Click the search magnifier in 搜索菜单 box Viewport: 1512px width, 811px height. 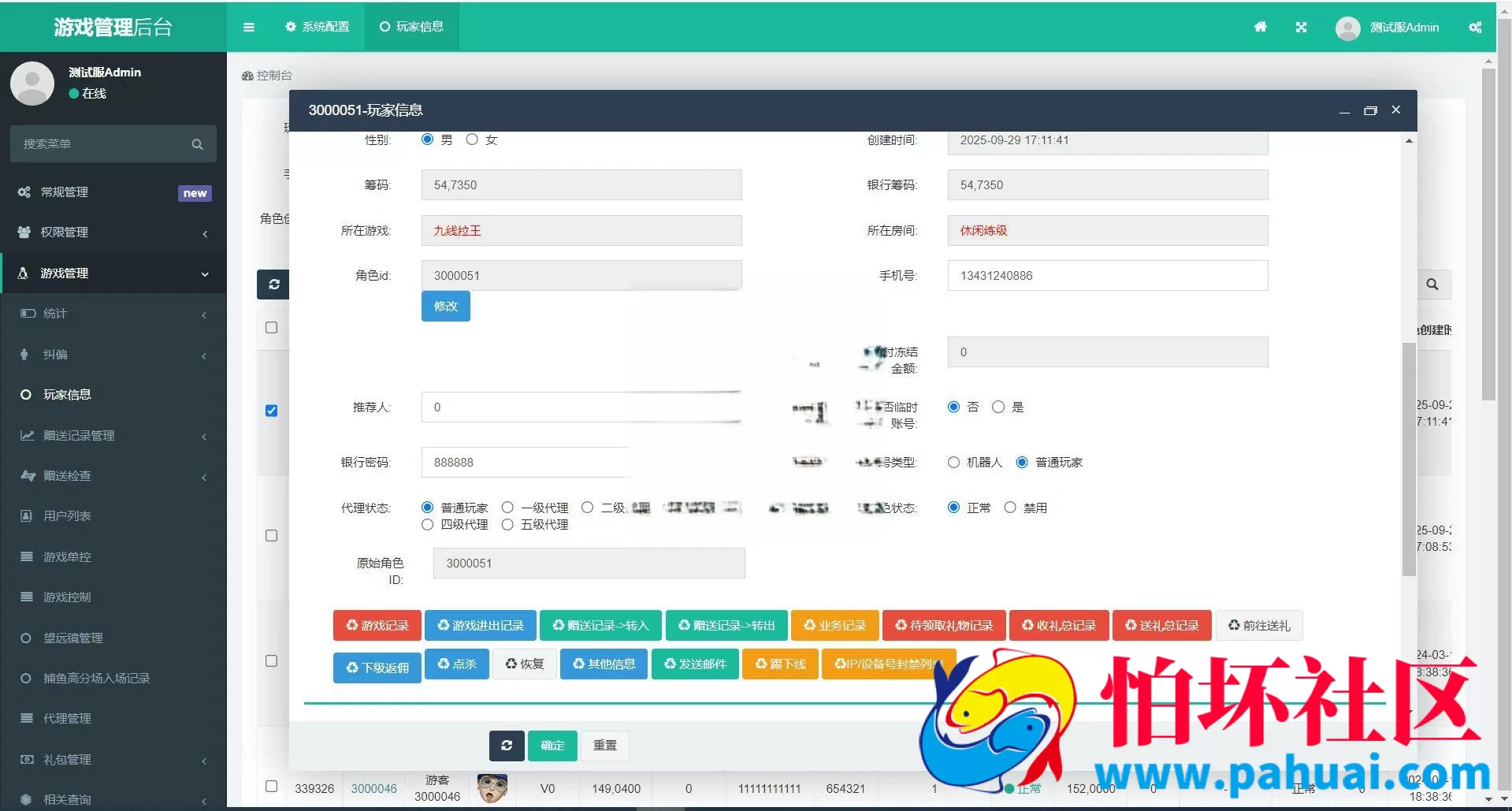pyautogui.click(x=197, y=144)
